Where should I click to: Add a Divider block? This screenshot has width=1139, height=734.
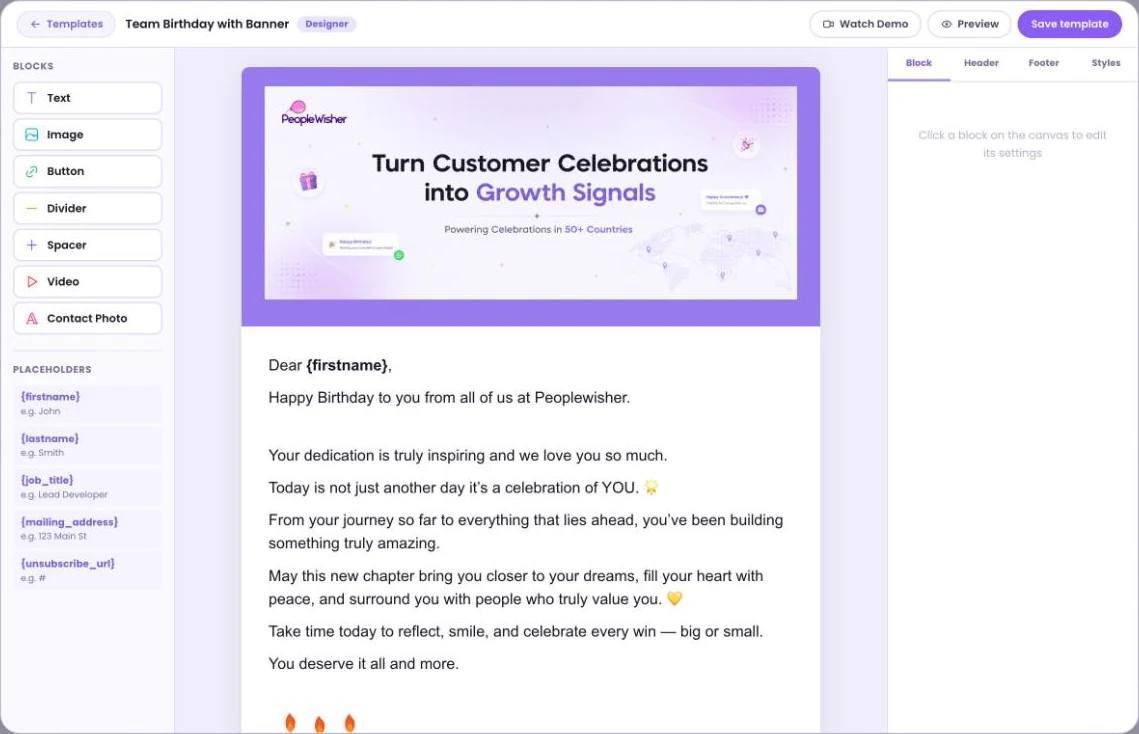point(87,209)
